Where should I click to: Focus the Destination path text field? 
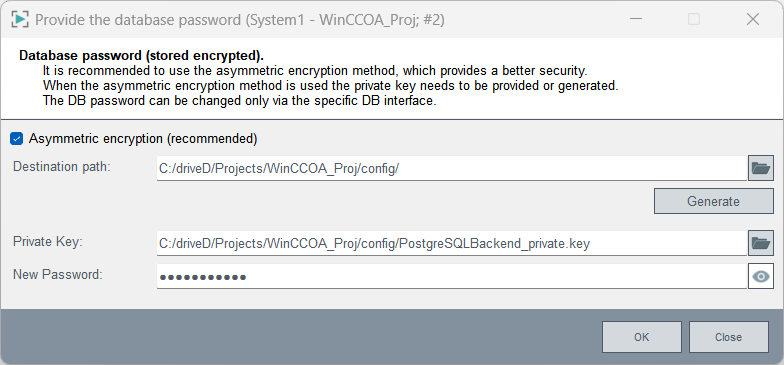click(x=452, y=168)
